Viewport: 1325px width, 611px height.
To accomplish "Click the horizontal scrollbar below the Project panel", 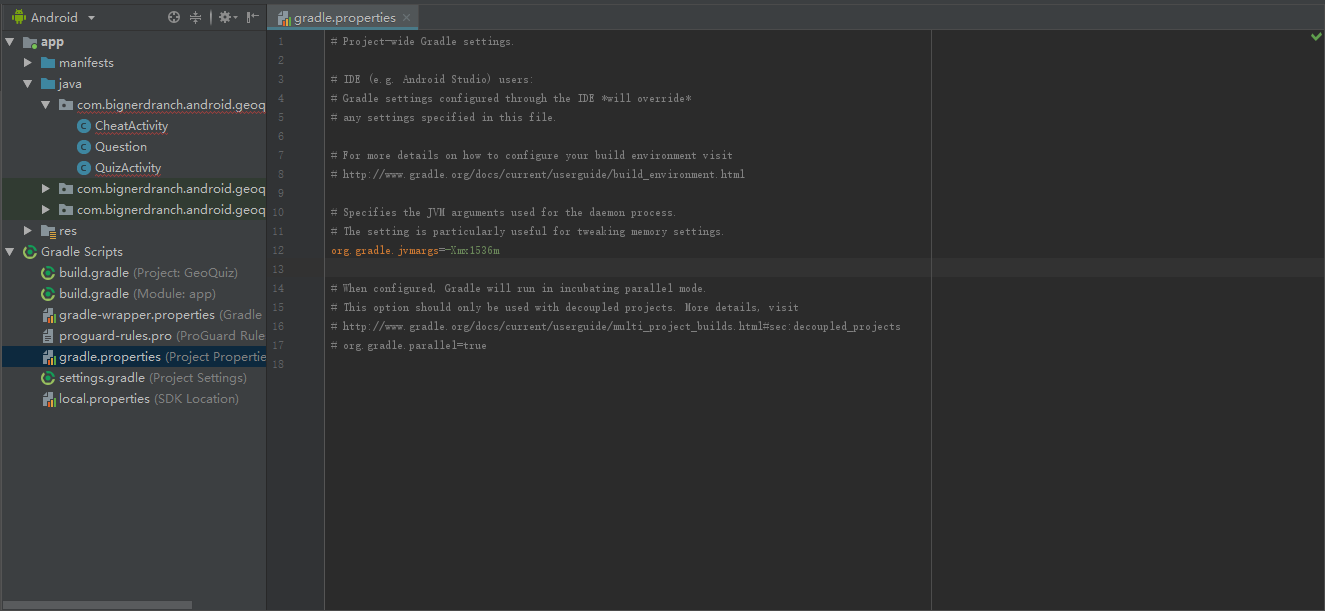I will pos(97,605).
